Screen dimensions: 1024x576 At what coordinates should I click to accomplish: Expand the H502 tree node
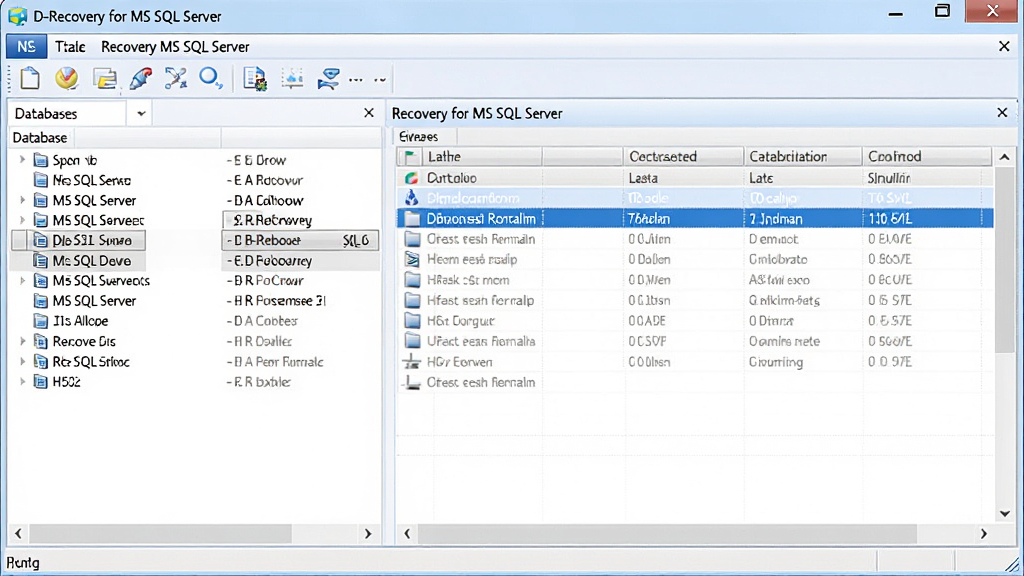(22, 381)
